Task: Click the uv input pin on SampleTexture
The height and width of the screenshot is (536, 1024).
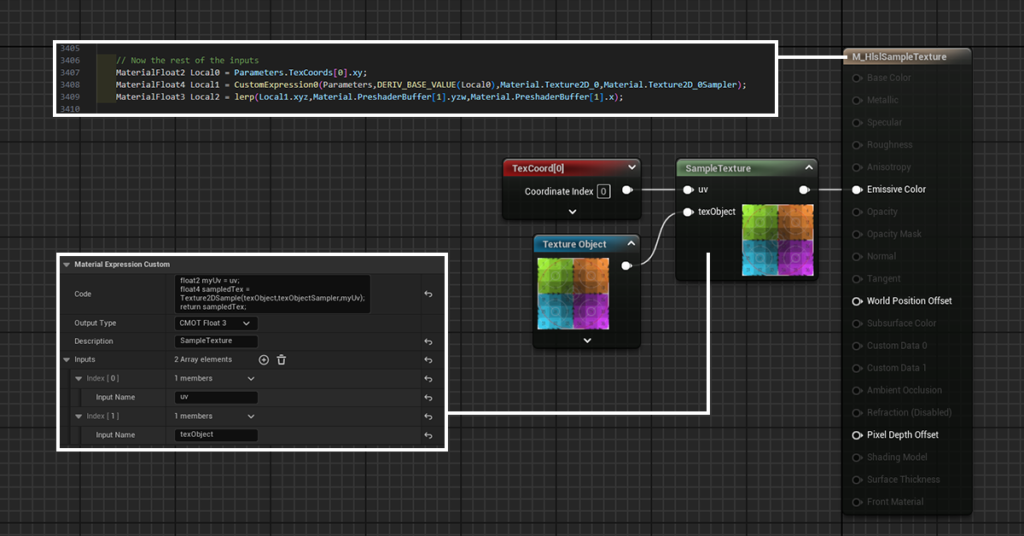Action: tap(688, 189)
